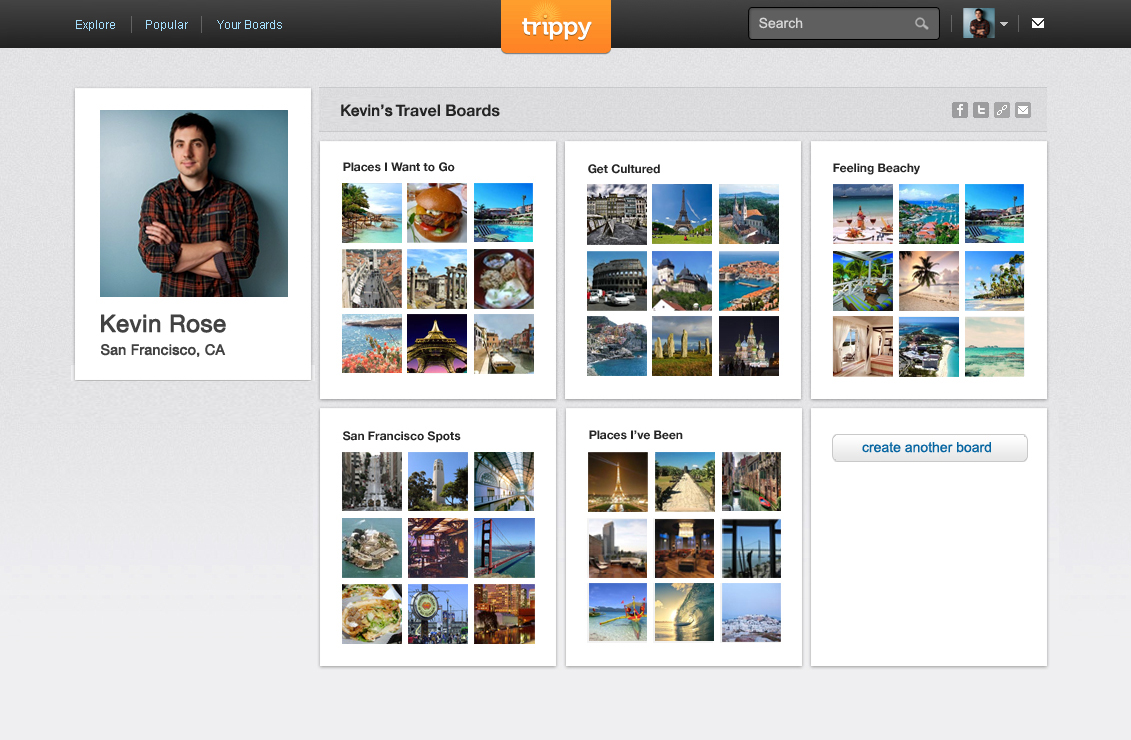Share boards via the Twitter icon

(x=981, y=110)
